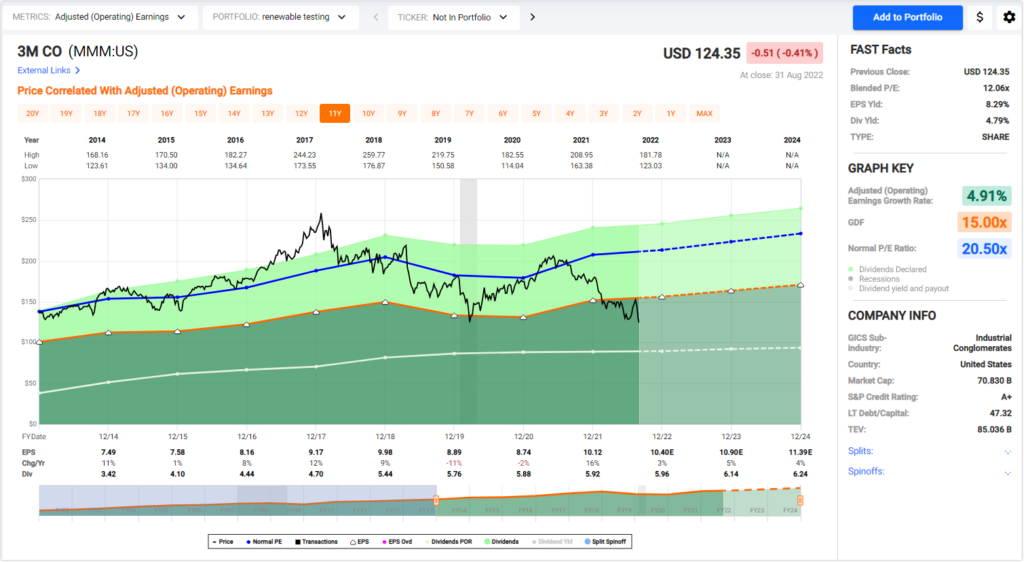
Task: Click the 15.00x GDF swatch
Action: pos(984,223)
